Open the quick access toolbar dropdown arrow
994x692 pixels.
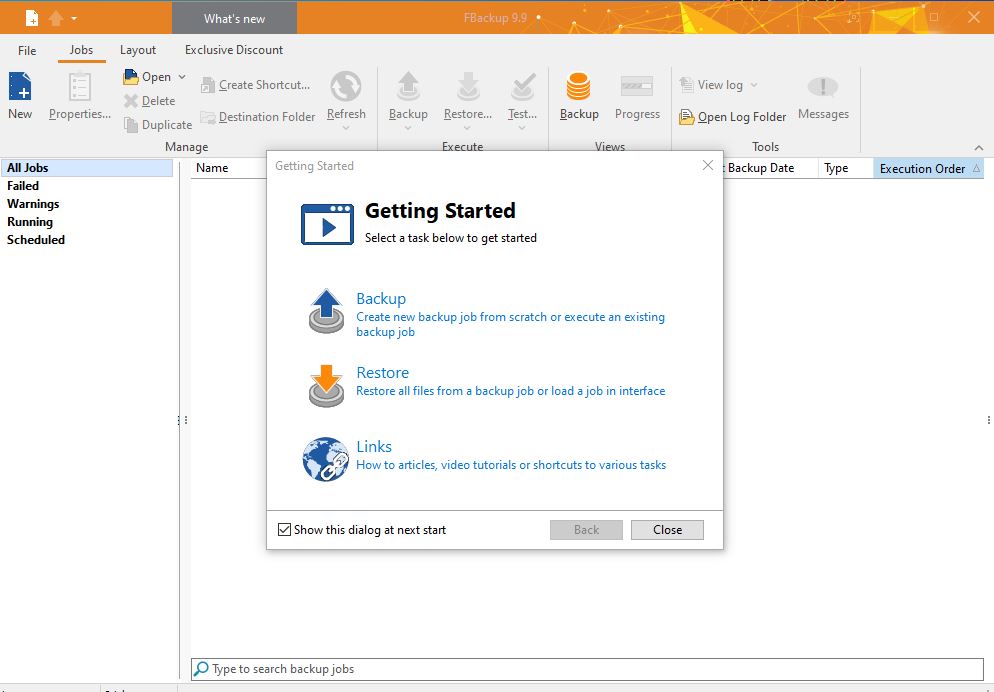click(74, 18)
